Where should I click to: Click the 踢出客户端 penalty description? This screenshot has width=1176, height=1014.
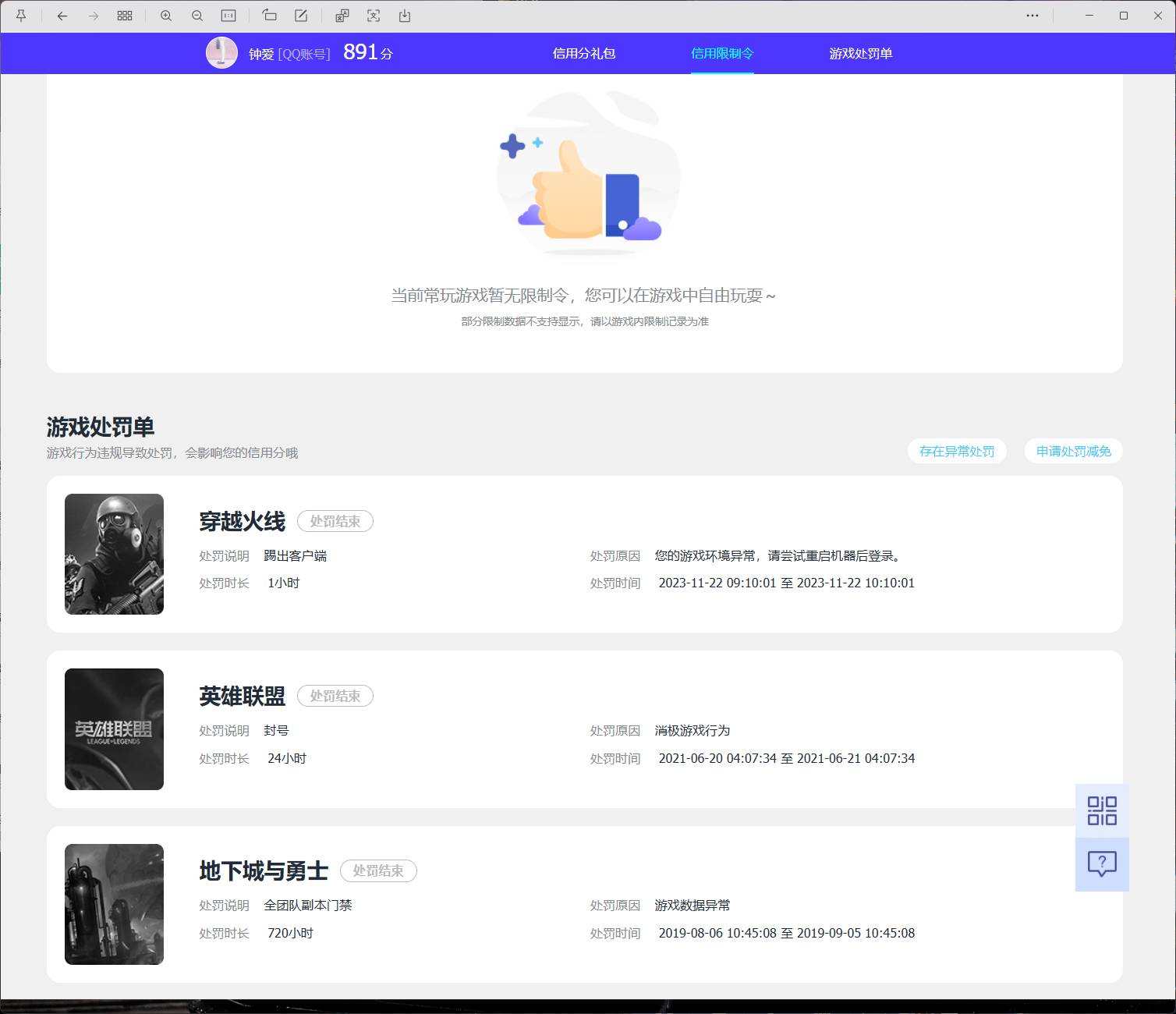[296, 556]
